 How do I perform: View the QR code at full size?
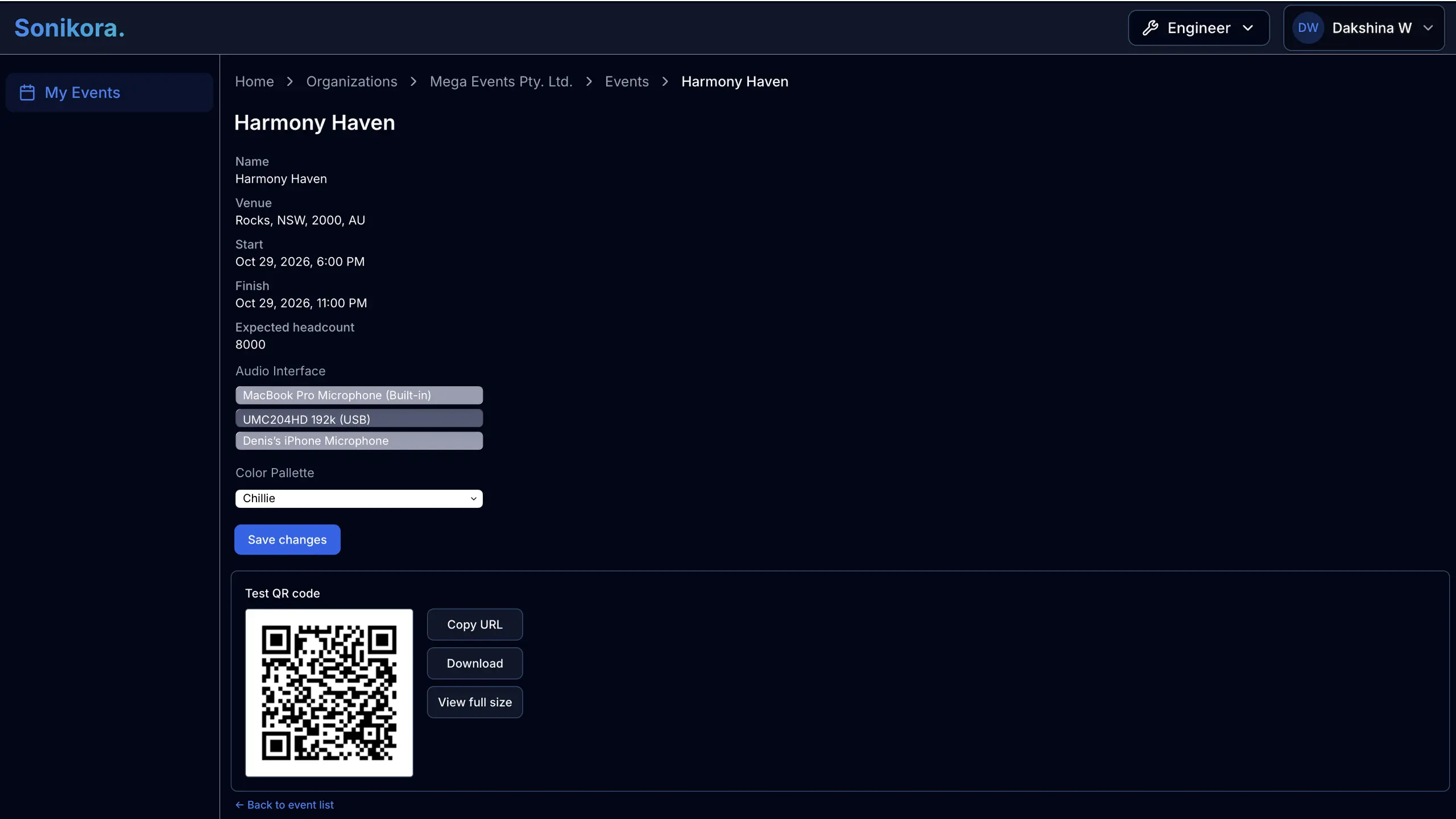pyautogui.click(x=475, y=702)
